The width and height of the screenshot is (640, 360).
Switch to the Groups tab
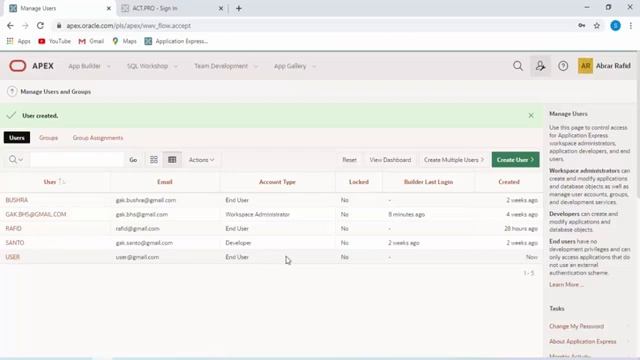click(48, 138)
